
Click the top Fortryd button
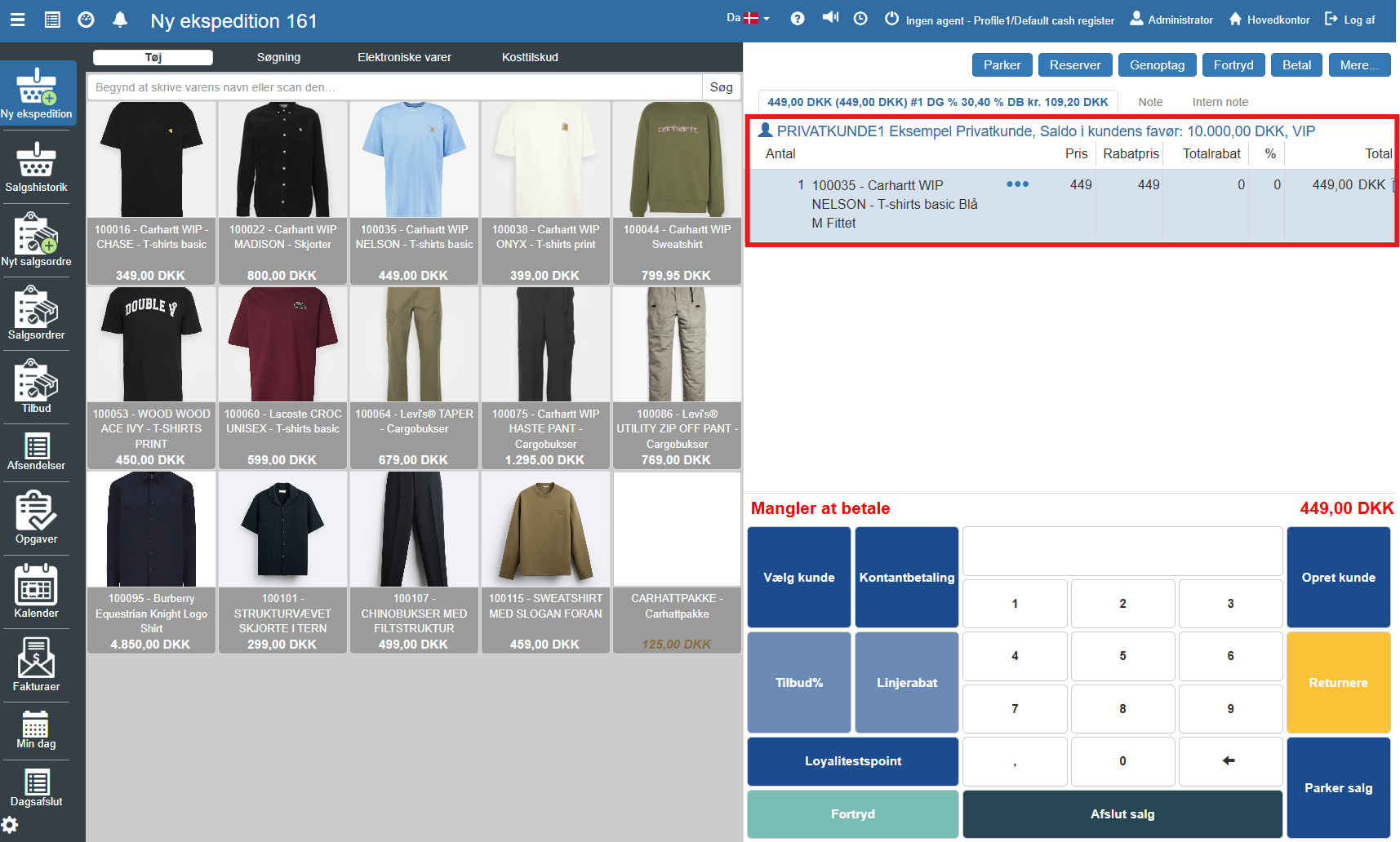click(x=1233, y=65)
